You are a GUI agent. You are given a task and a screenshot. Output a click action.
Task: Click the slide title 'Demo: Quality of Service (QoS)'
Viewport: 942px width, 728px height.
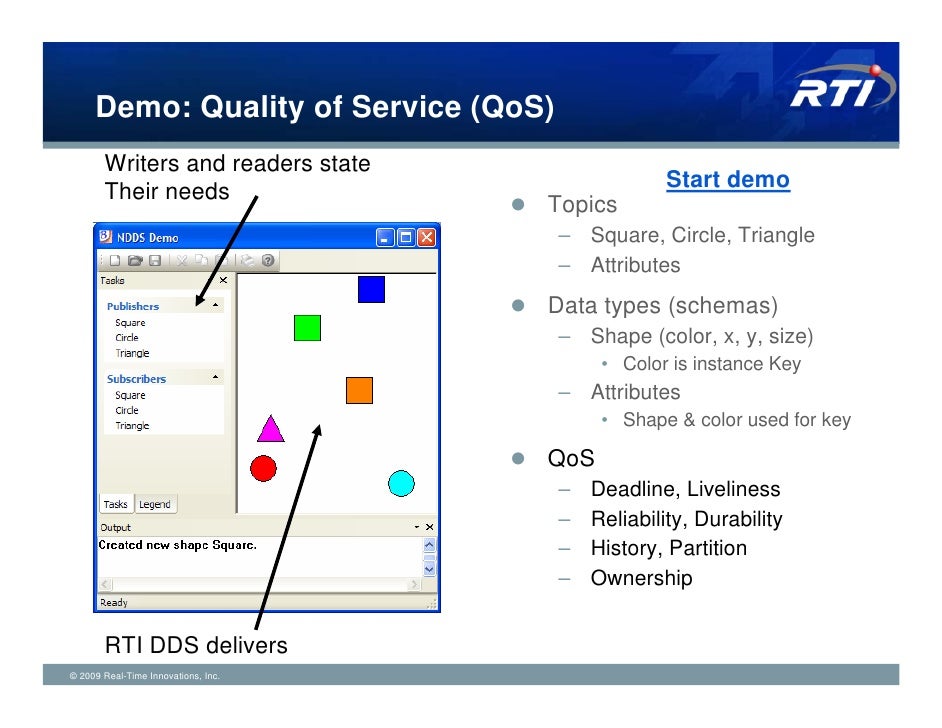pos(325,107)
